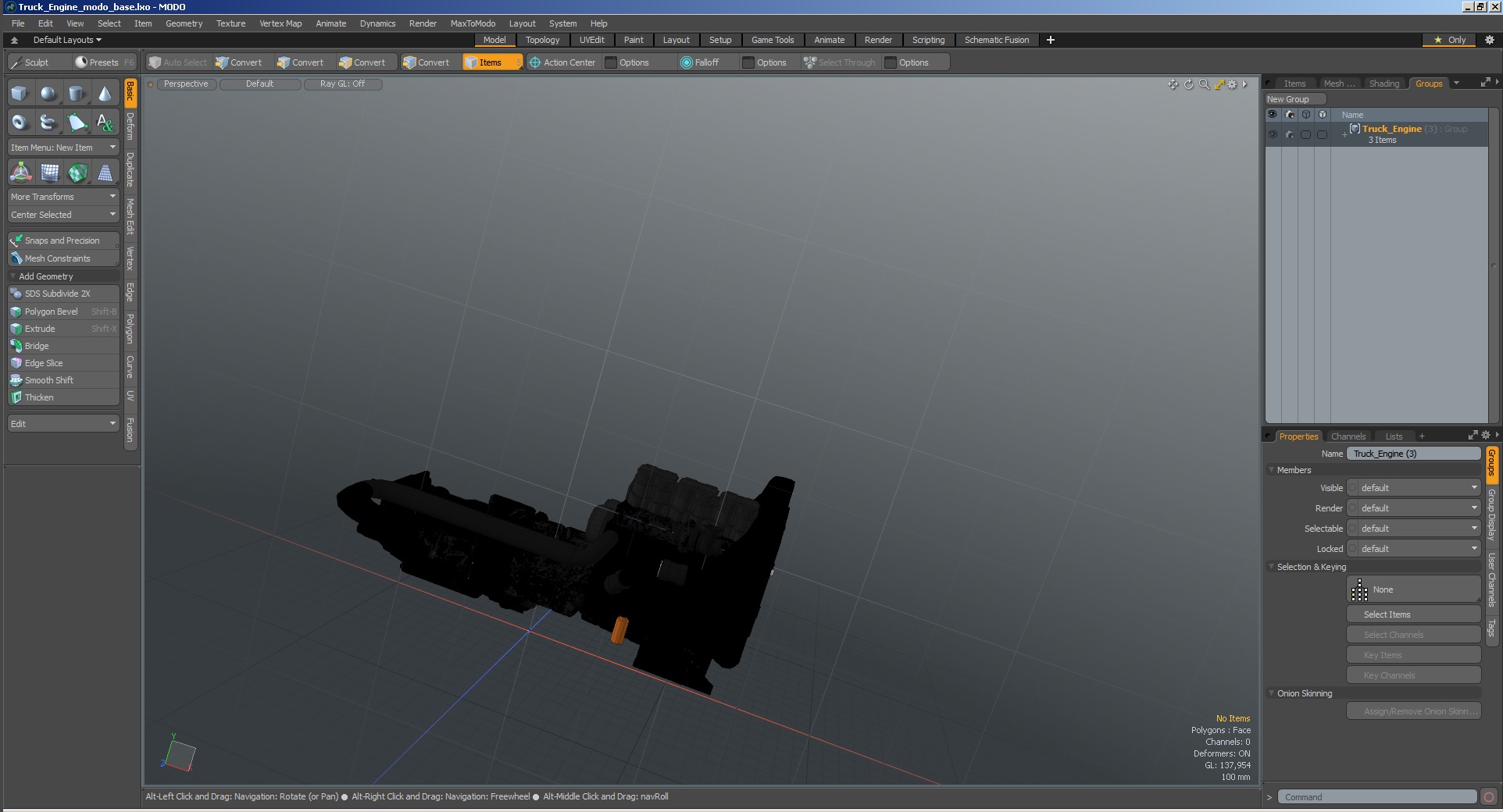Toggle visibility eye for Truck_Engine group

[1273, 134]
